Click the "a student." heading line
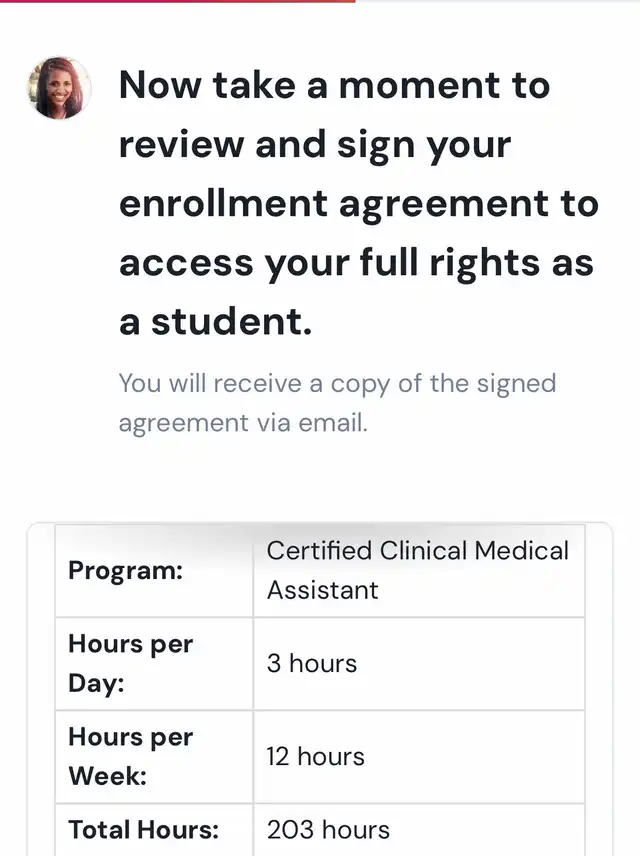 point(215,322)
